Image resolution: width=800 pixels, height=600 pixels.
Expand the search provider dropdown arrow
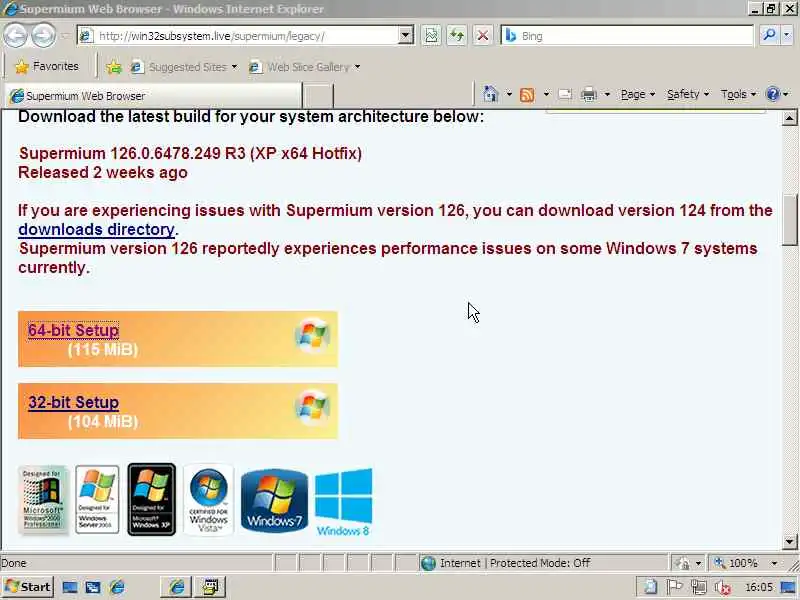[x=787, y=35]
